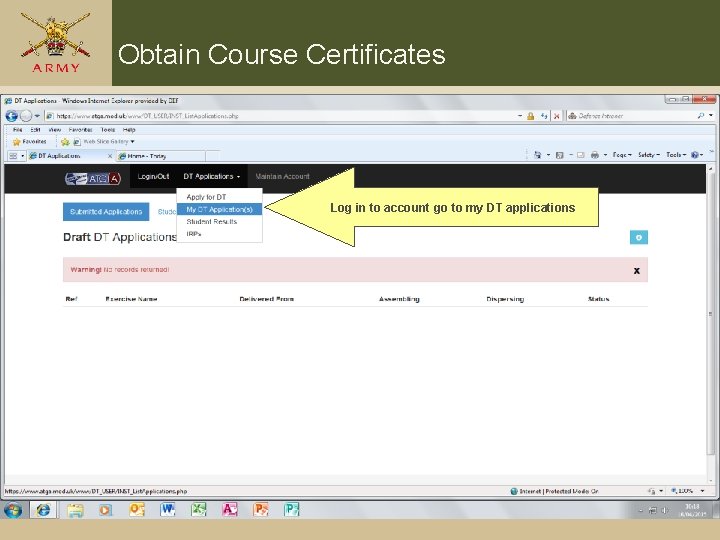
Task: Click the Status column header
Action: 598,299
